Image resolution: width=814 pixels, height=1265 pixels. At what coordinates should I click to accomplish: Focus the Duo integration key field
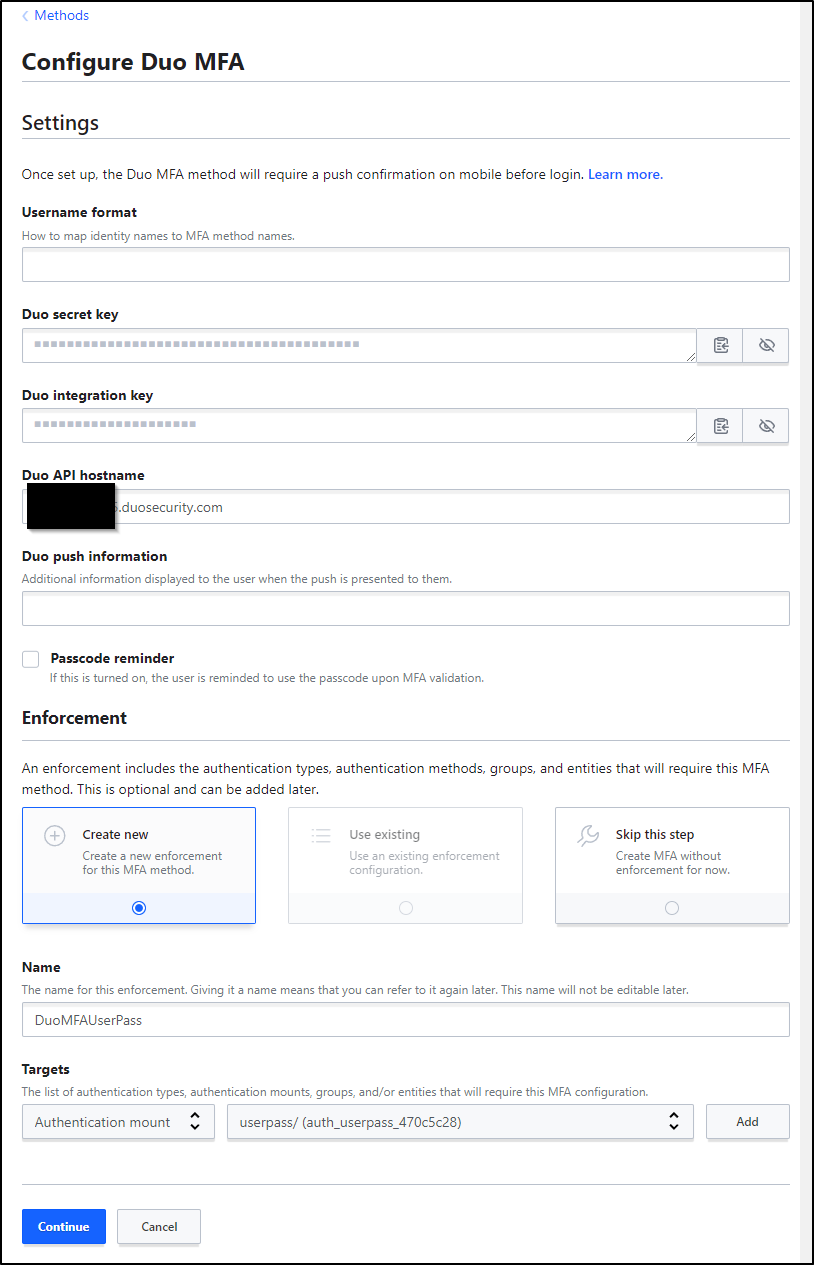[359, 425]
